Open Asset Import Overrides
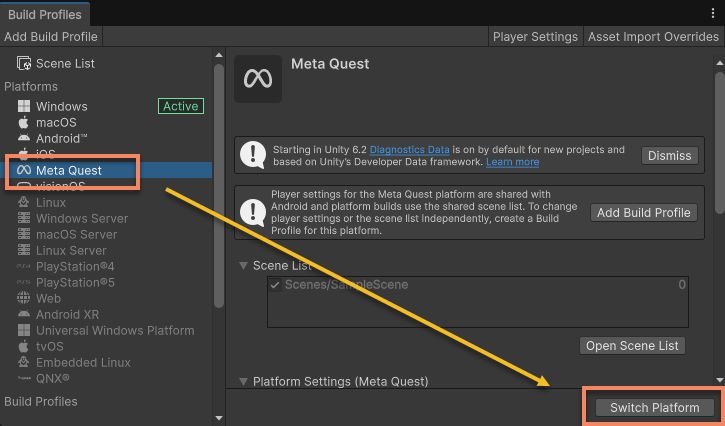The height and width of the screenshot is (426, 725). tap(653, 37)
